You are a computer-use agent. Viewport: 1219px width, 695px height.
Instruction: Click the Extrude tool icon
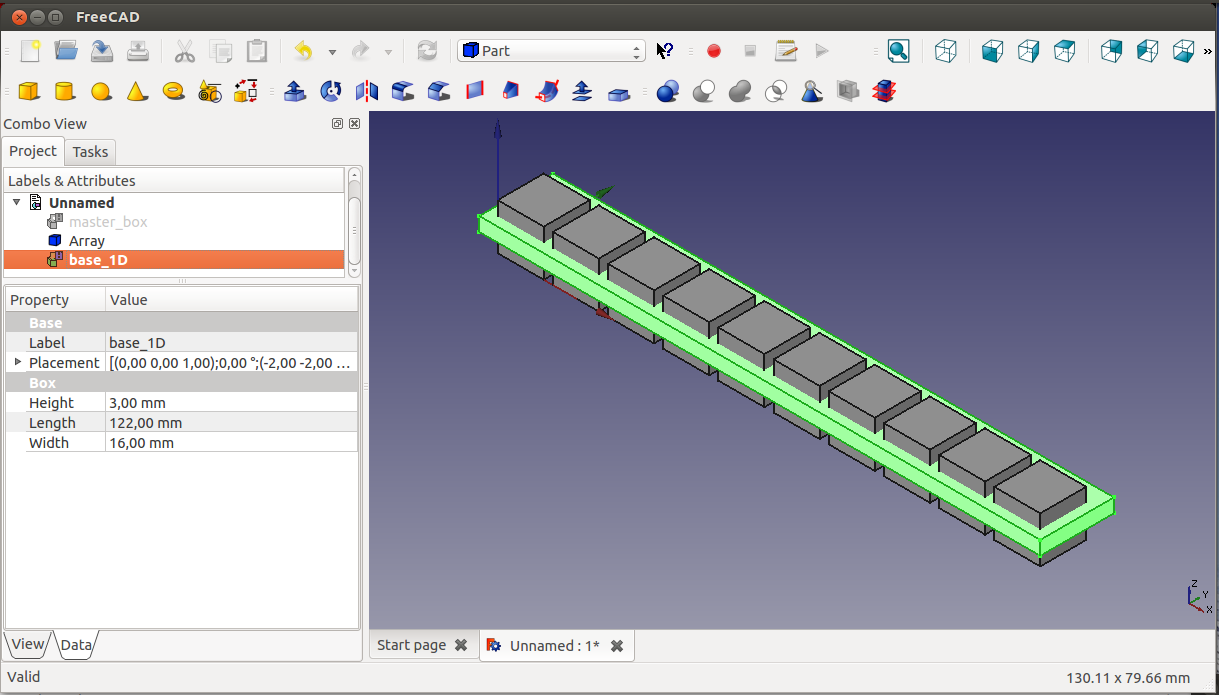(x=294, y=92)
